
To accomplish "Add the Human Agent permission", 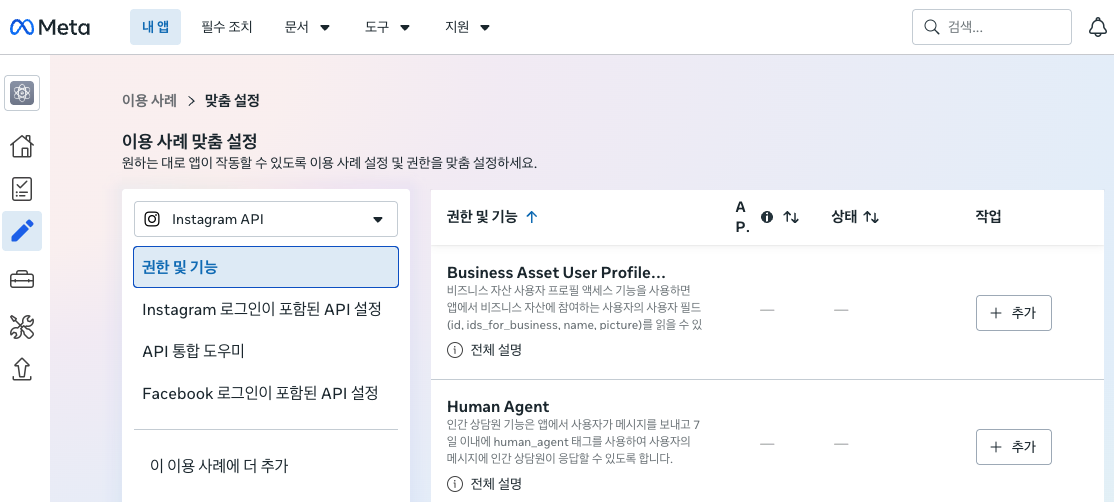I will pos(1013,447).
